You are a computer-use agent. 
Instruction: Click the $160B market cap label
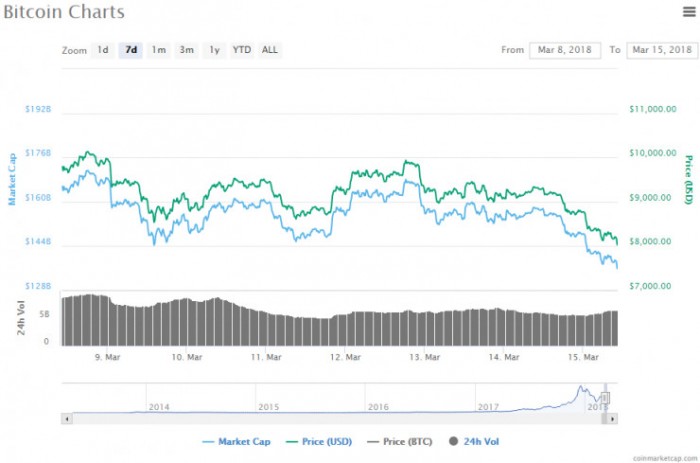pyautogui.click(x=38, y=197)
